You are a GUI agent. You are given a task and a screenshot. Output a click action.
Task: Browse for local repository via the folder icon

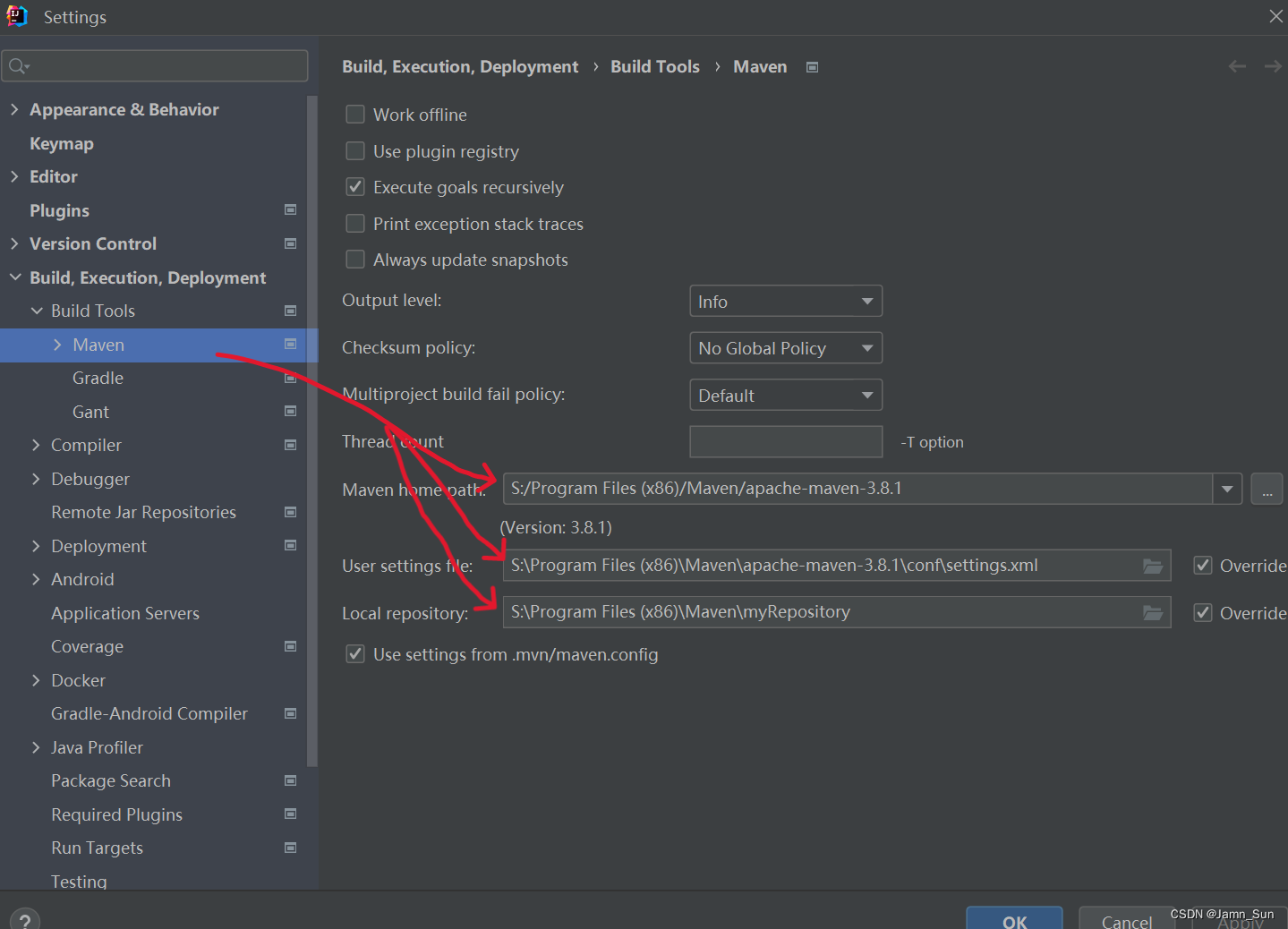1153,612
